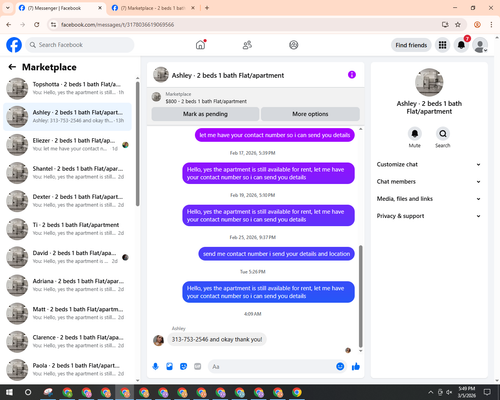View site information icon in address bar

coord(53,25)
